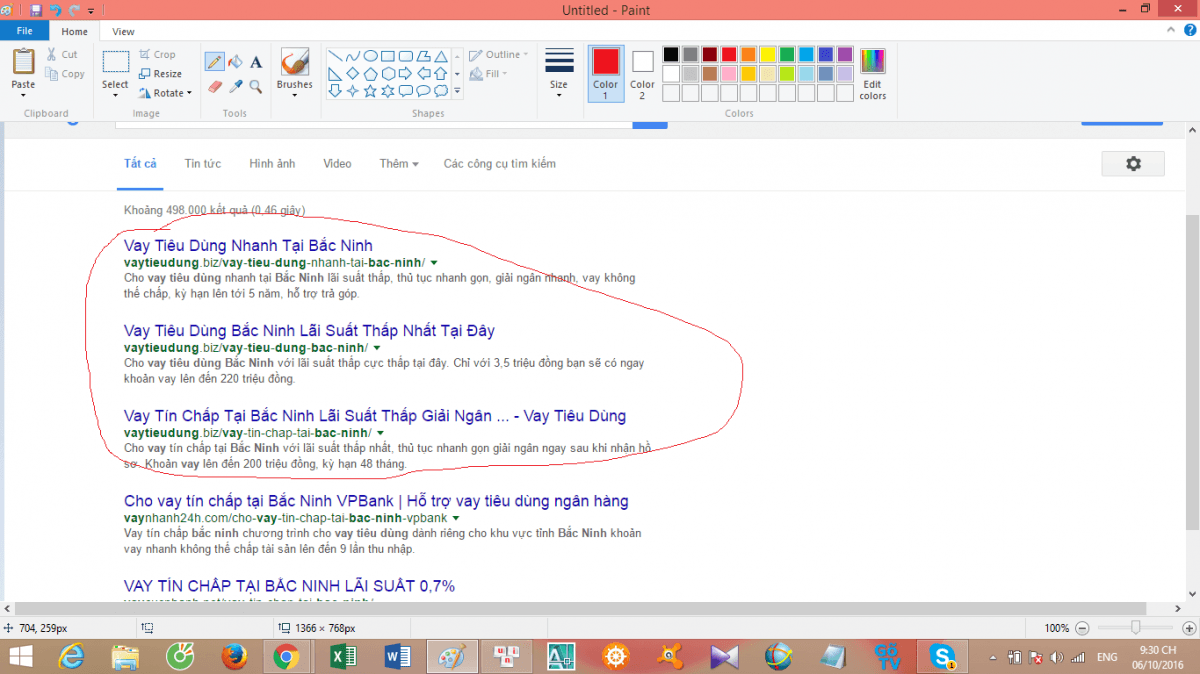Use the Magnifier tool

pos(256,87)
